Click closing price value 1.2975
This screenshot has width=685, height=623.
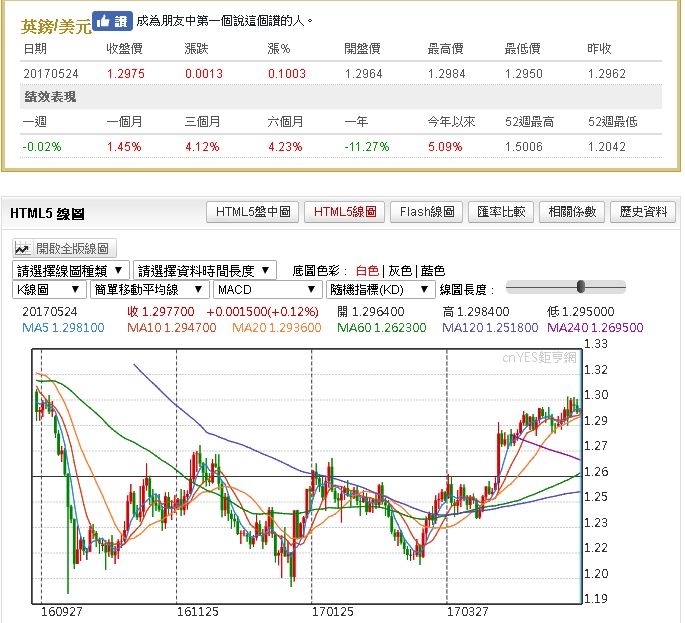click(126, 73)
